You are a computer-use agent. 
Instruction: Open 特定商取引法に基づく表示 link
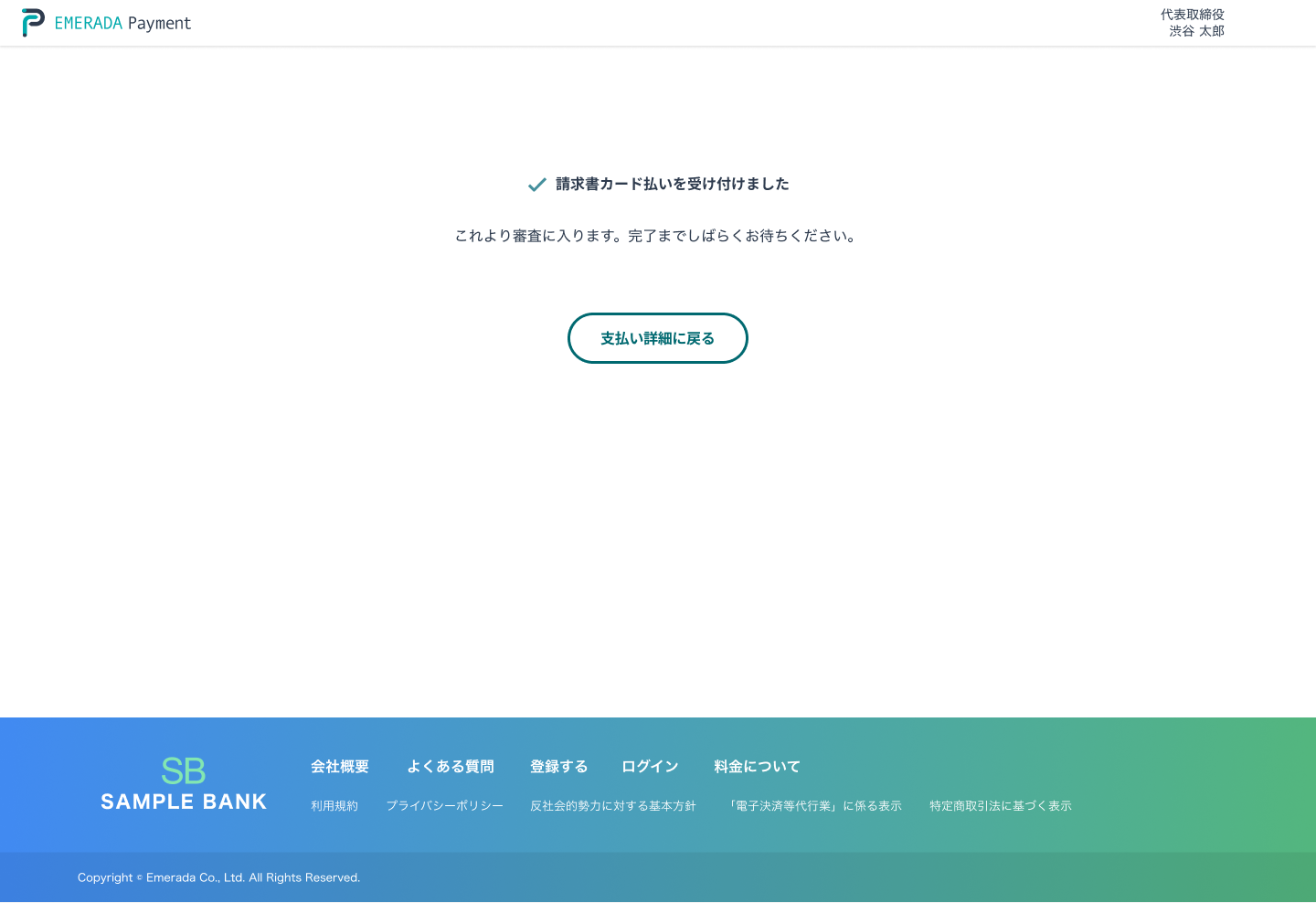(1001, 806)
